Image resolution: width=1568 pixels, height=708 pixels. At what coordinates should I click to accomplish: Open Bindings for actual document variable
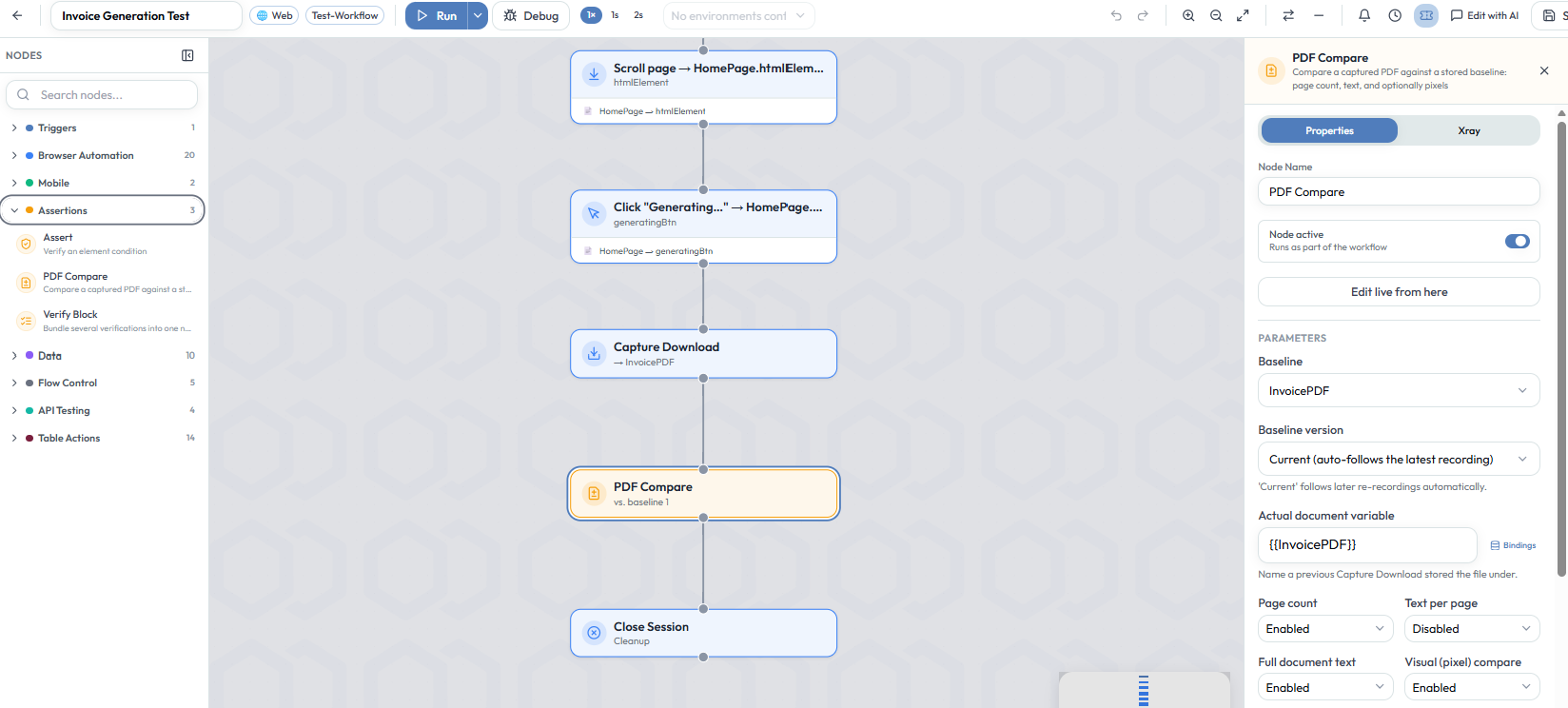click(x=1513, y=545)
